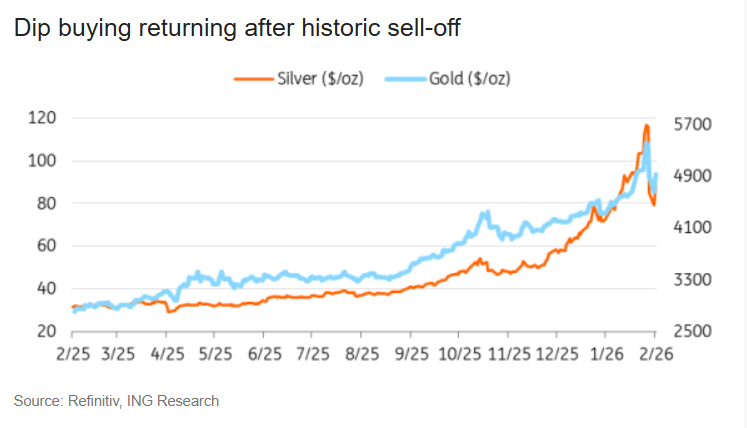Click the 6/25 date on x-axis
747x428 pixels.
[x=265, y=354]
